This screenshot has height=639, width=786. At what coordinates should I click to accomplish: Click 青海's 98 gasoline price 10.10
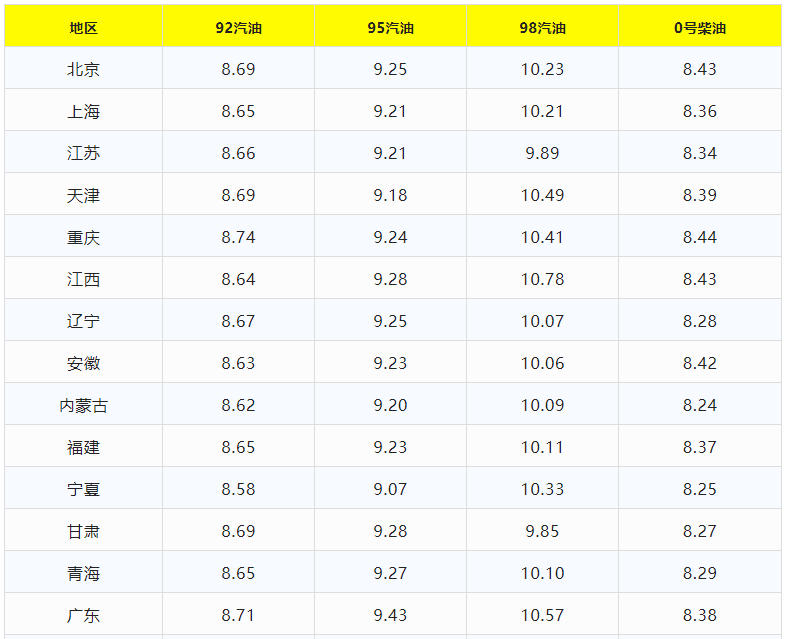(x=542, y=574)
